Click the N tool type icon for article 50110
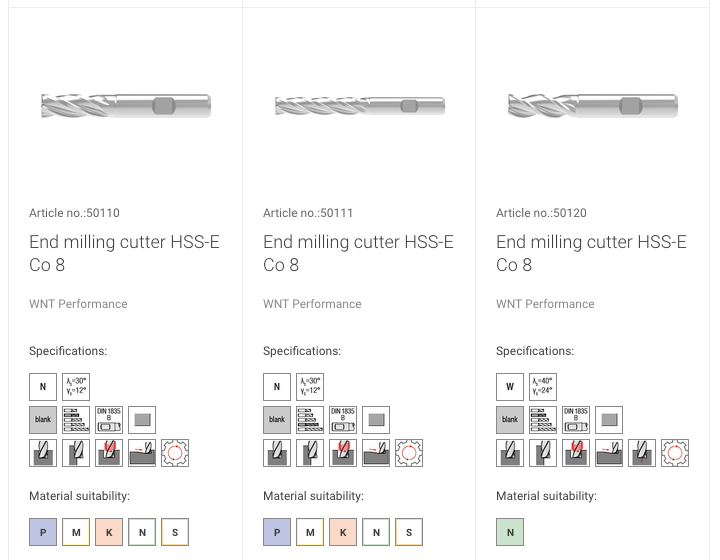720x560 pixels. point(43,386)
